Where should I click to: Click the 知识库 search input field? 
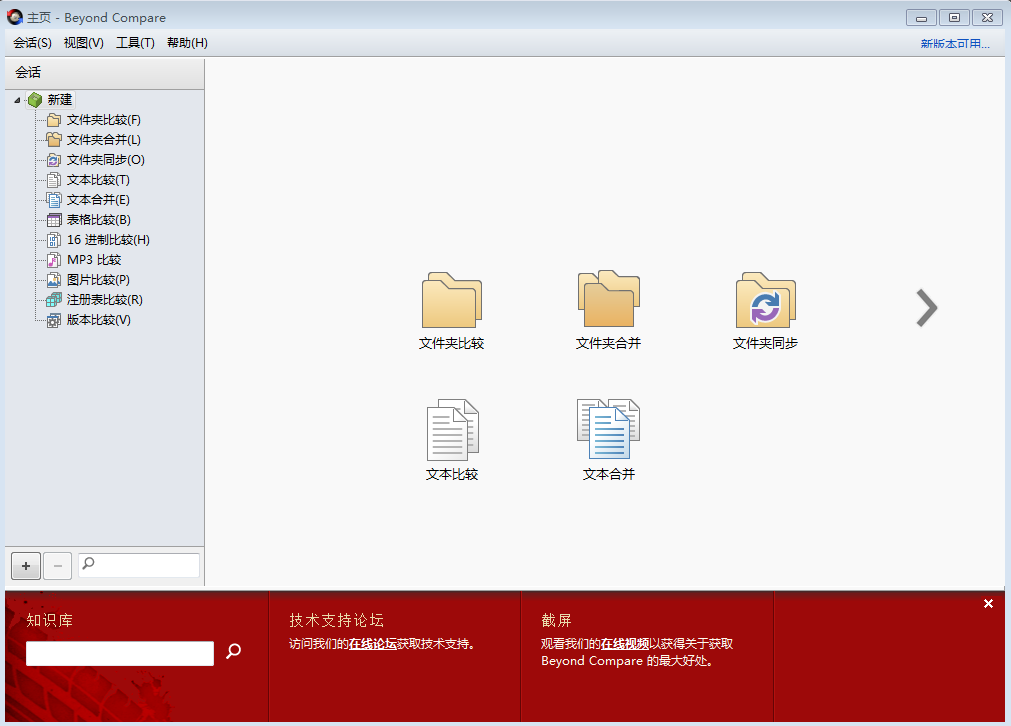[x=120, y=654]
